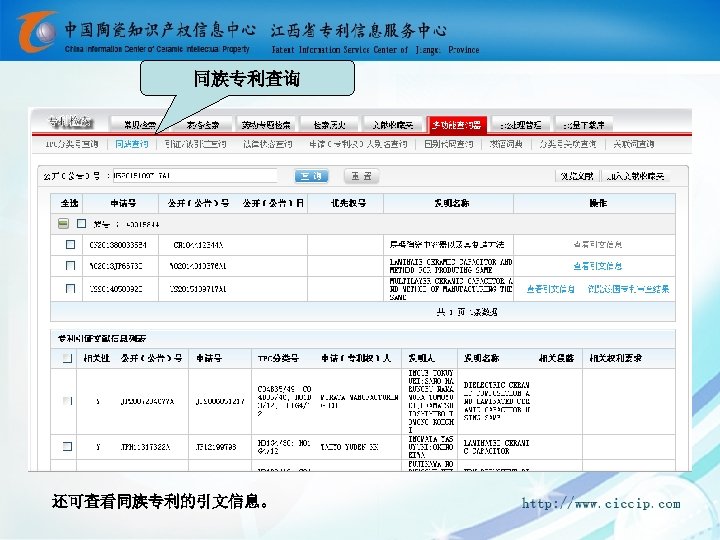Viewport: 720px width, 540px height.
Task: Open the special-topic search tab before 检索历史
Action: [x=266, y=124]
